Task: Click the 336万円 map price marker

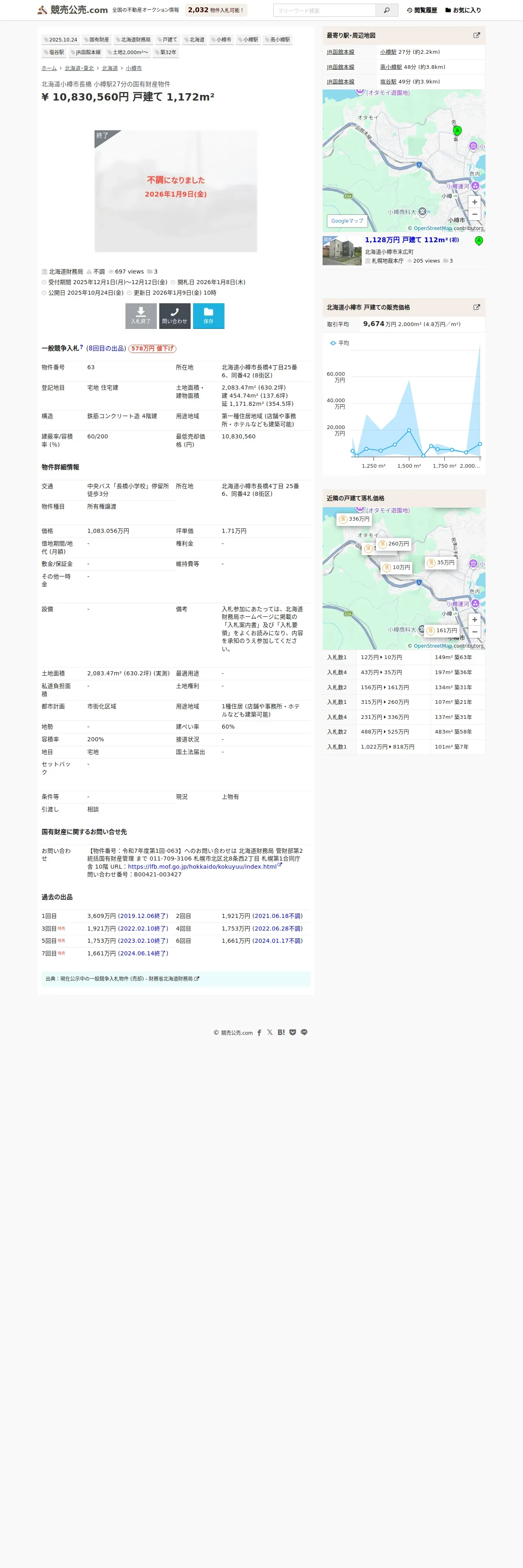Action: click(x=354, y=519)
